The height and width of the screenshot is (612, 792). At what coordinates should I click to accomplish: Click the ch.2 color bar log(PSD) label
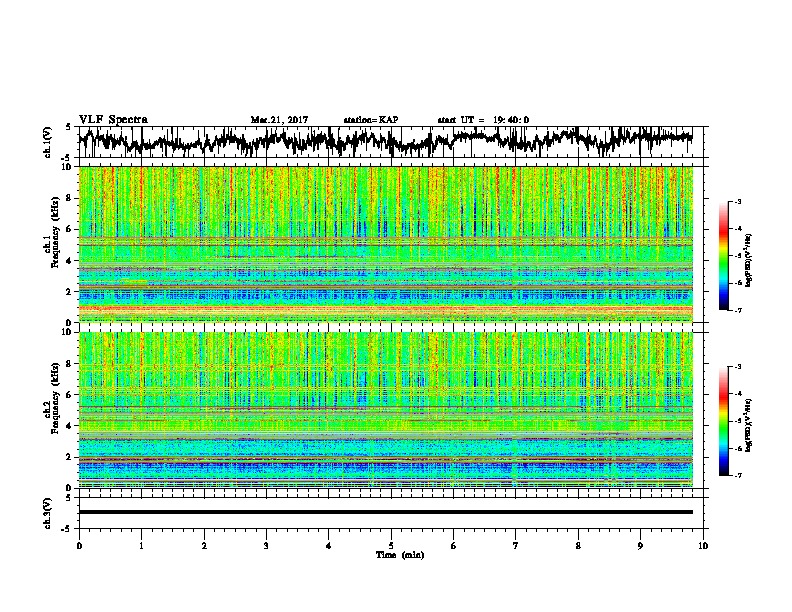click(x=748, y=425)
